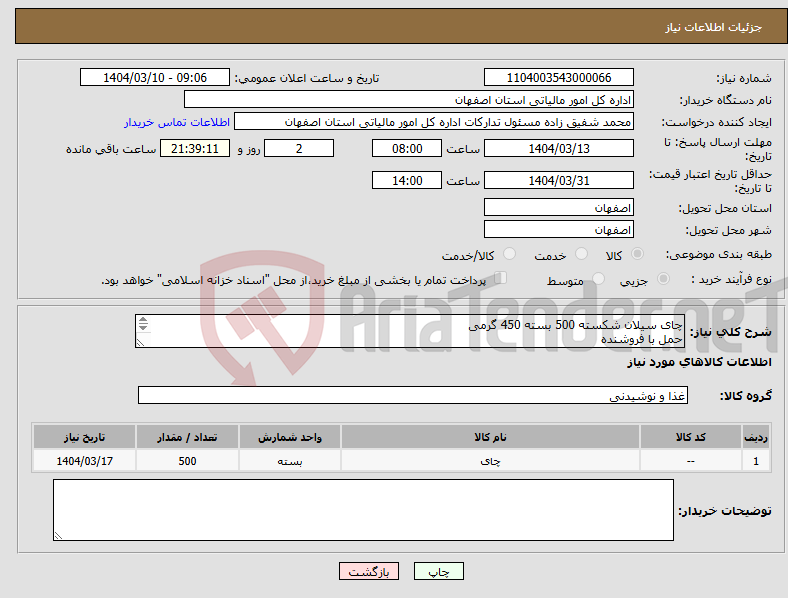Click the تاریخ نیاز column header
788x598 pixels.
(84, 437)
